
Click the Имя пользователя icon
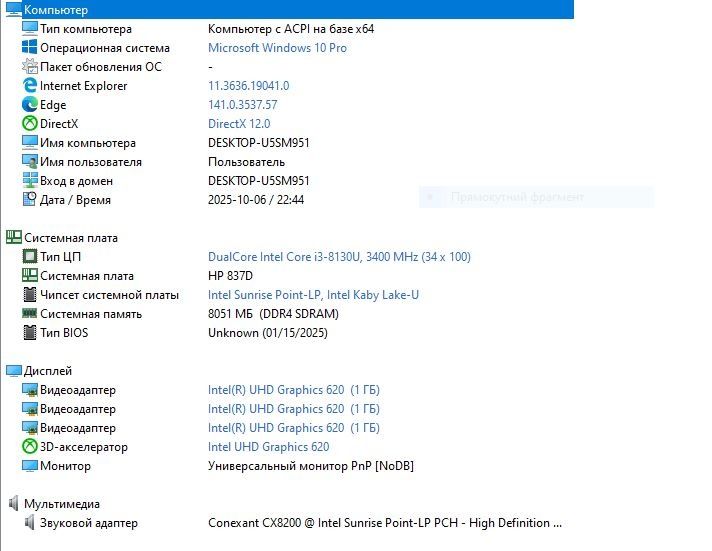pos(30,162)
